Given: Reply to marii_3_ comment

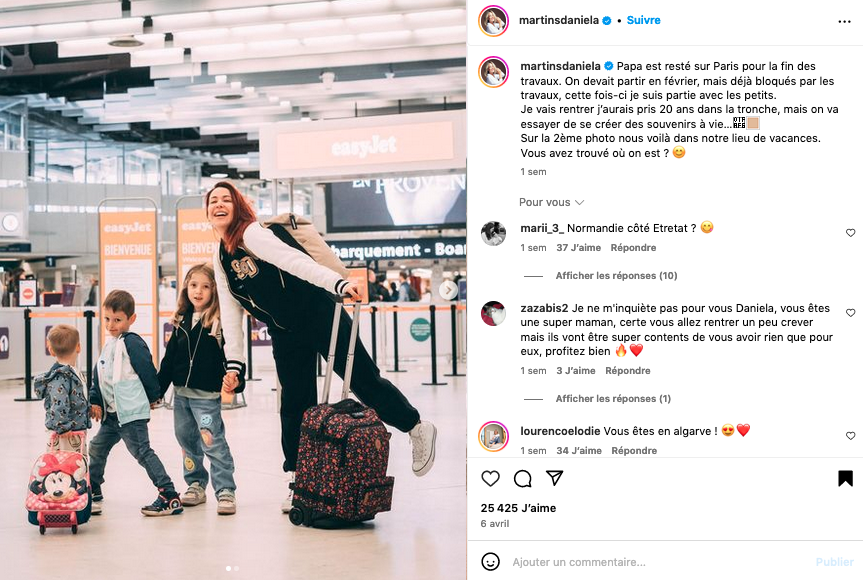Looking at the screenshot, I should [633, 248].
